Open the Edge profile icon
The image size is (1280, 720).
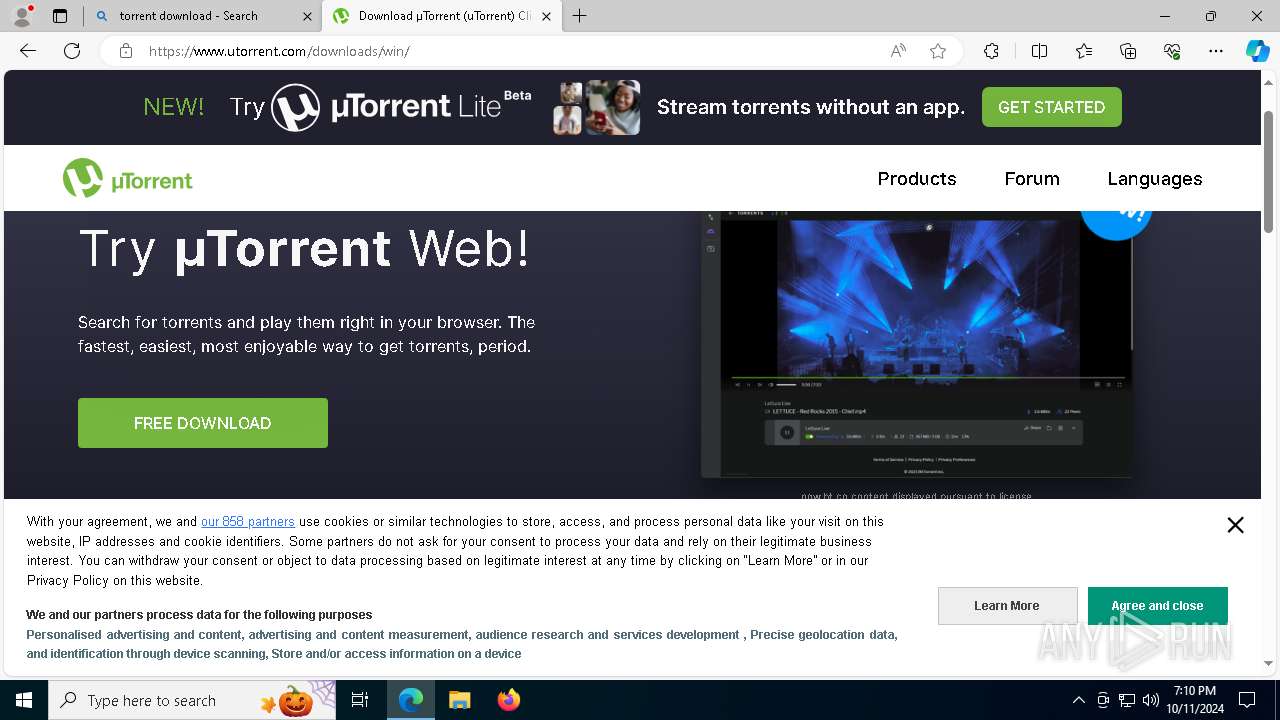(22, 16)
